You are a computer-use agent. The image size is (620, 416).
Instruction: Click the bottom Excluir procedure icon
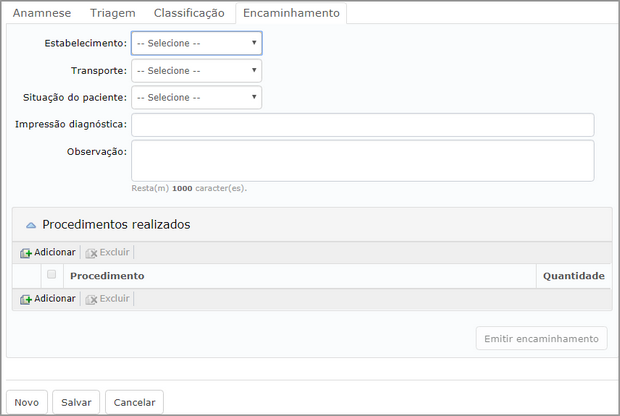[91, 299]
